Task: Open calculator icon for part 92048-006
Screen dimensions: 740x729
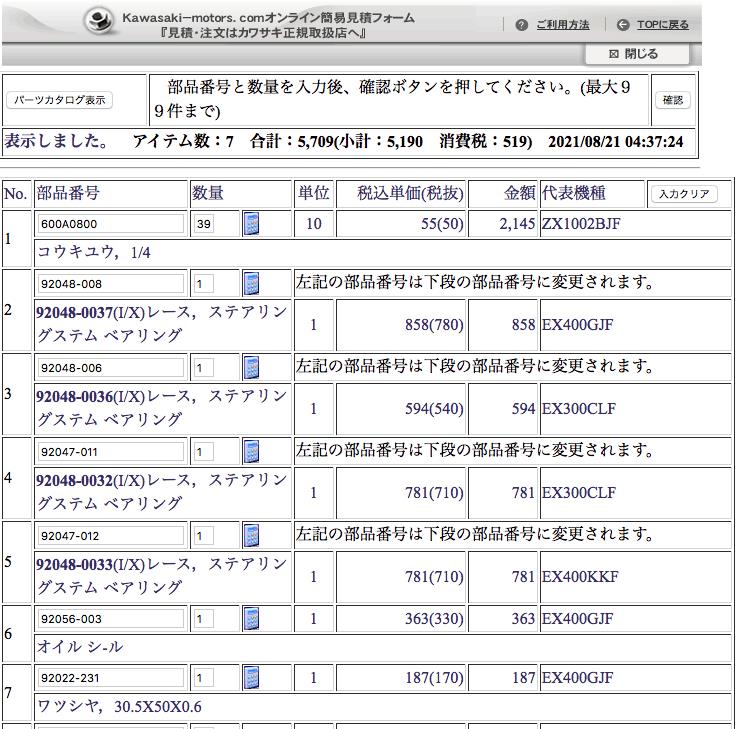Action: pos(251,367)
